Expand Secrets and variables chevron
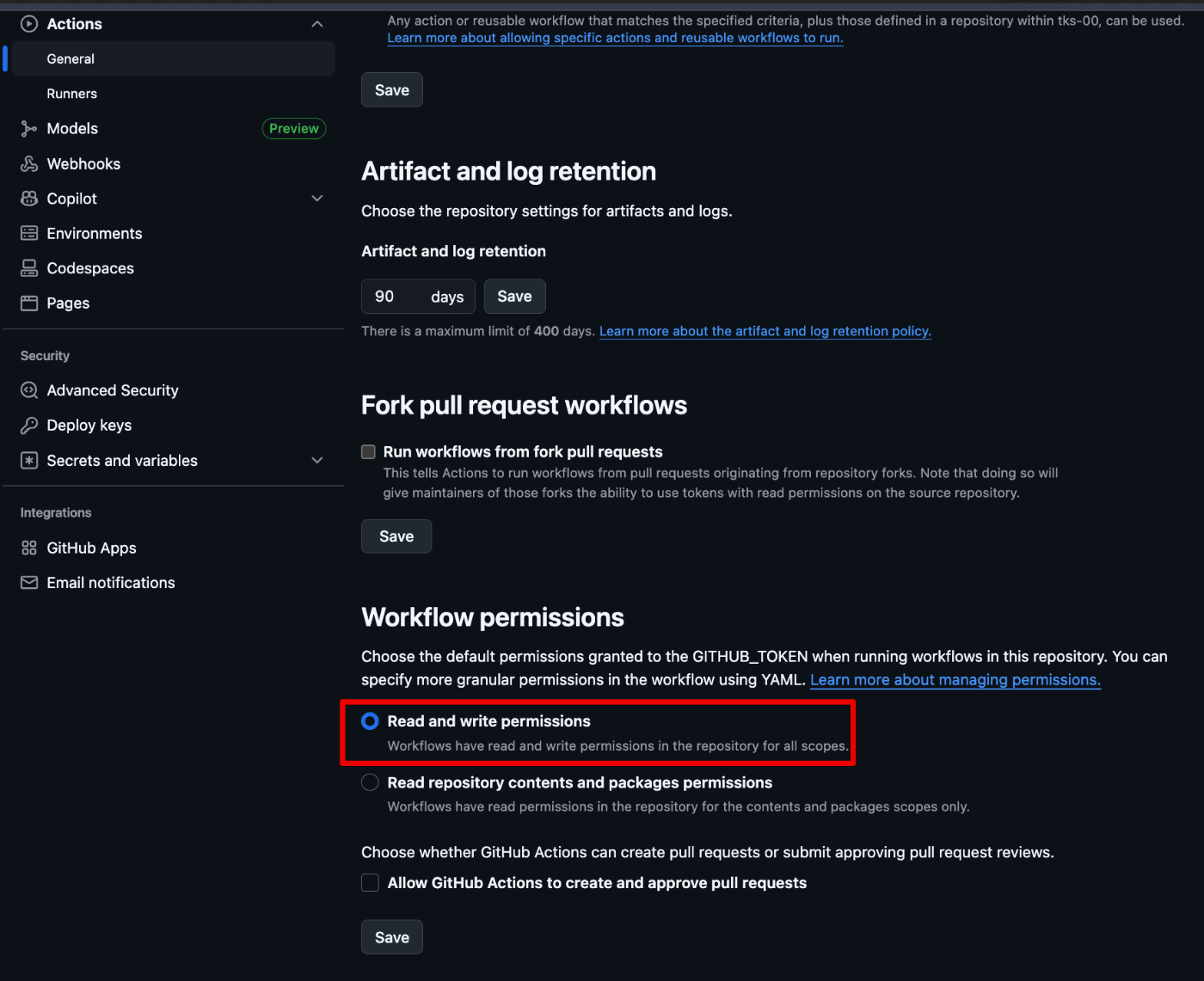The height and width of the screenshot is (981, 1204). 317,461
